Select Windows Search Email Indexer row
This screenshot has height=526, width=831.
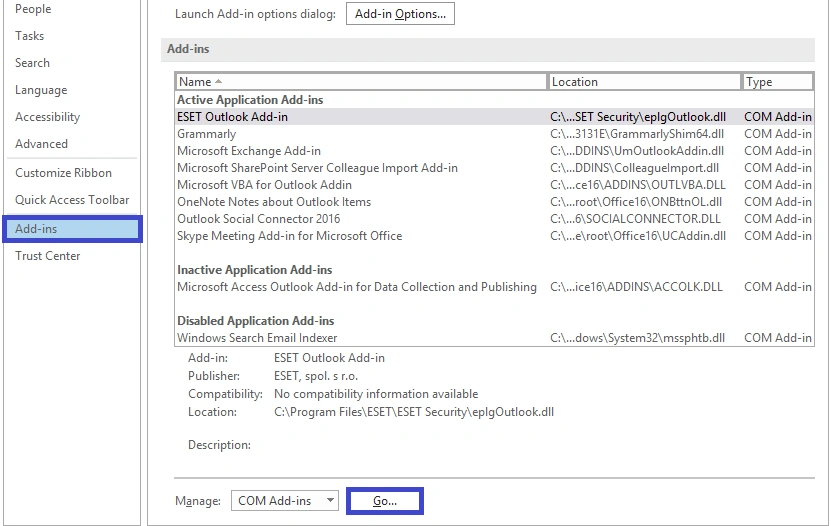(494, 338)
